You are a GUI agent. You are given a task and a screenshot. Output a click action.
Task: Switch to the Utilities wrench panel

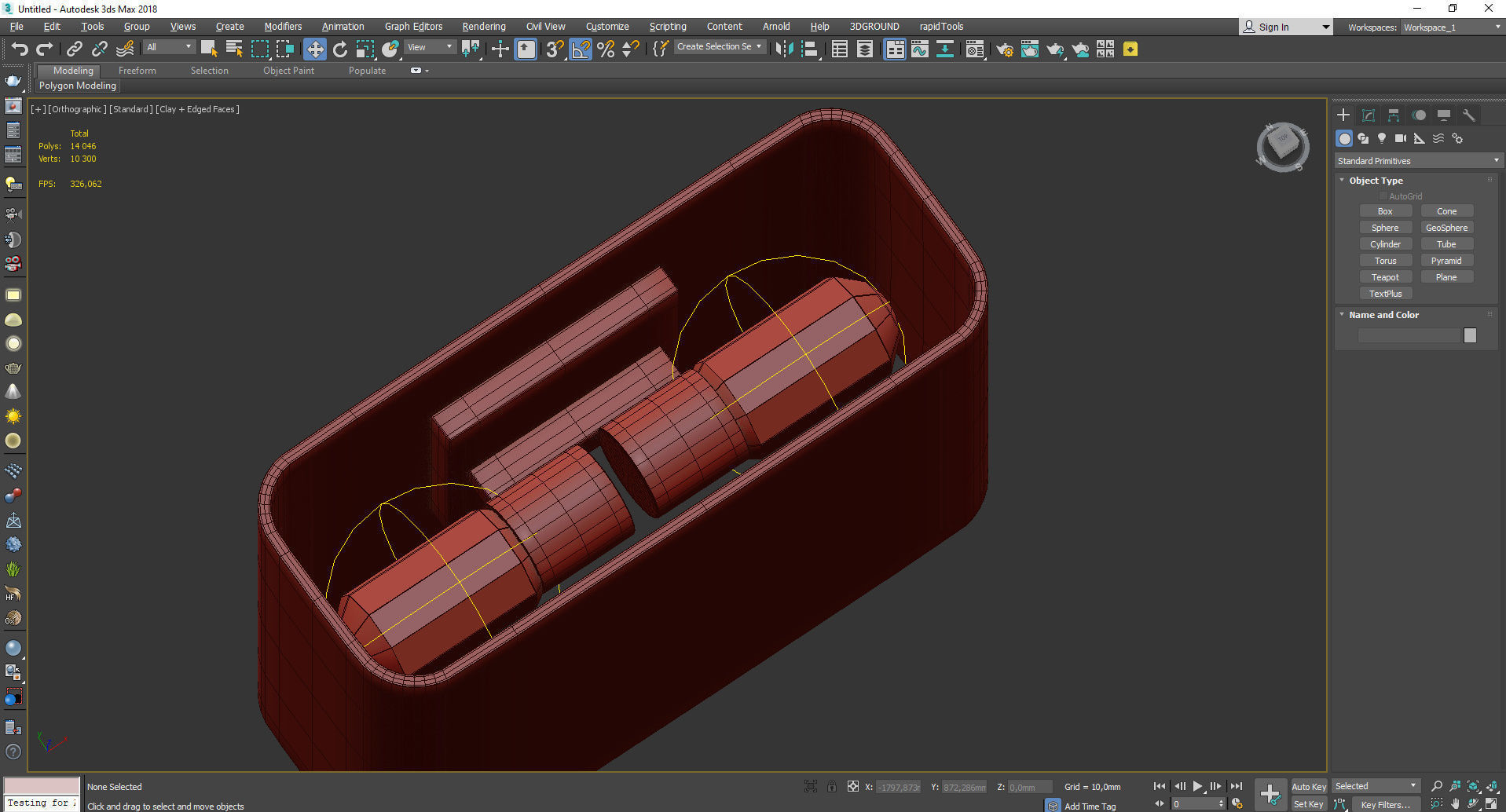[1469, 115]
